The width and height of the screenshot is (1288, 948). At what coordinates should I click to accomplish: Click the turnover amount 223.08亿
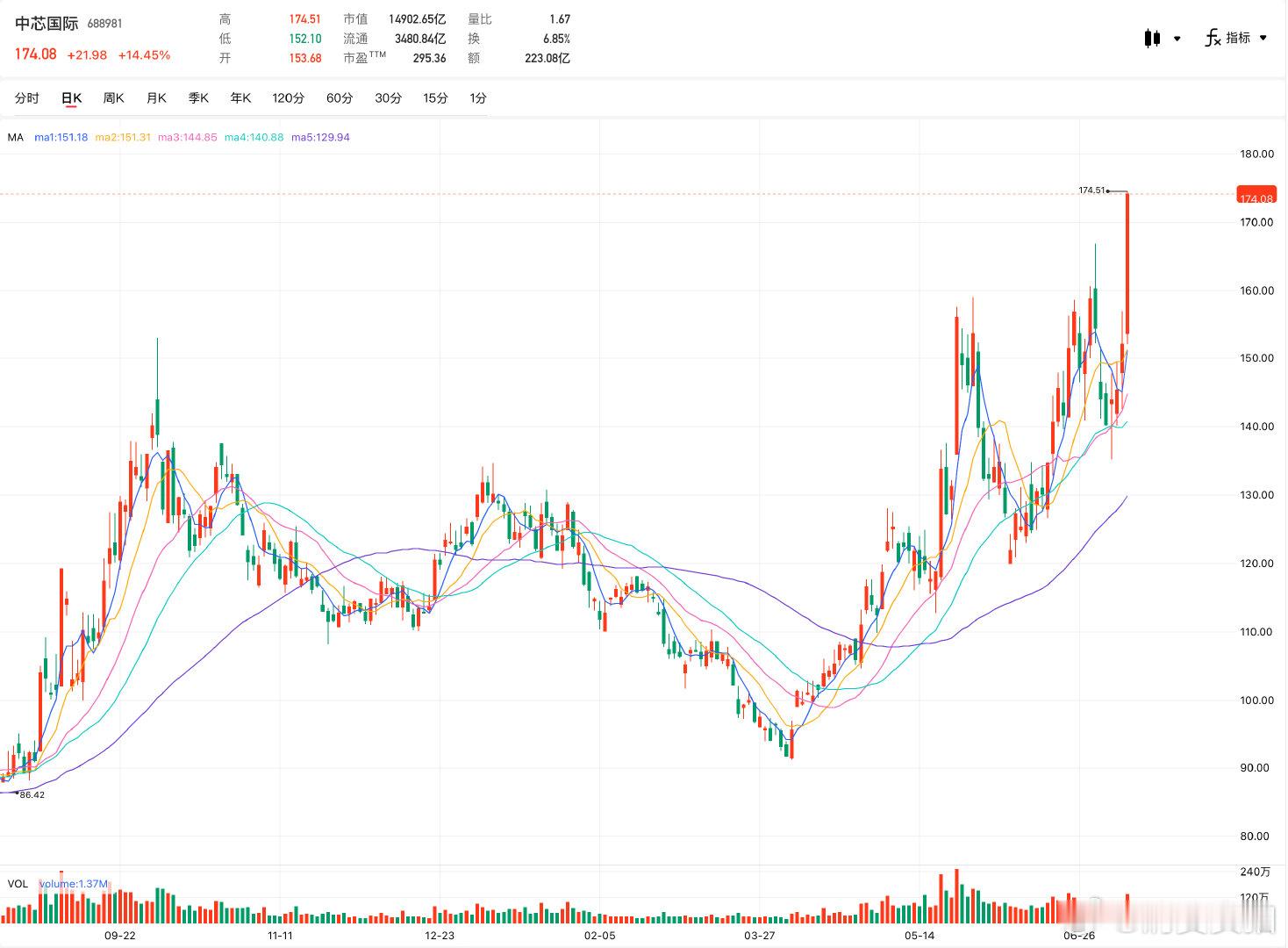pyautogui.click(x=547, y=58)
